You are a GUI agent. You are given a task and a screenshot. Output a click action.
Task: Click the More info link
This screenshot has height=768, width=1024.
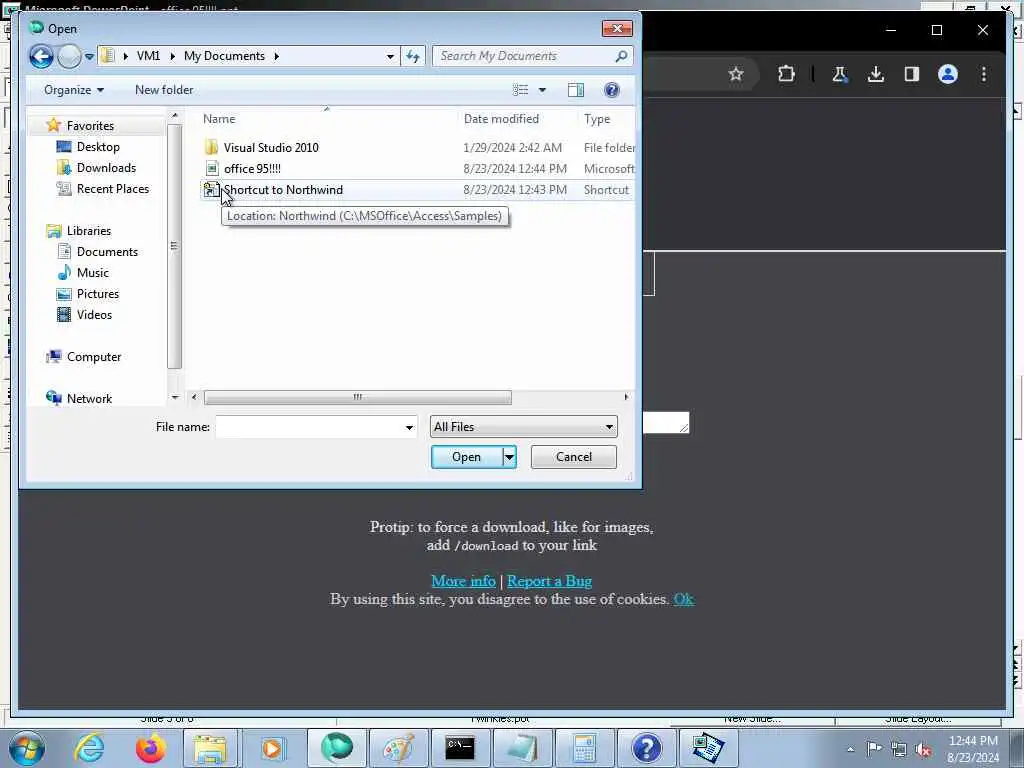click(463, 581)
